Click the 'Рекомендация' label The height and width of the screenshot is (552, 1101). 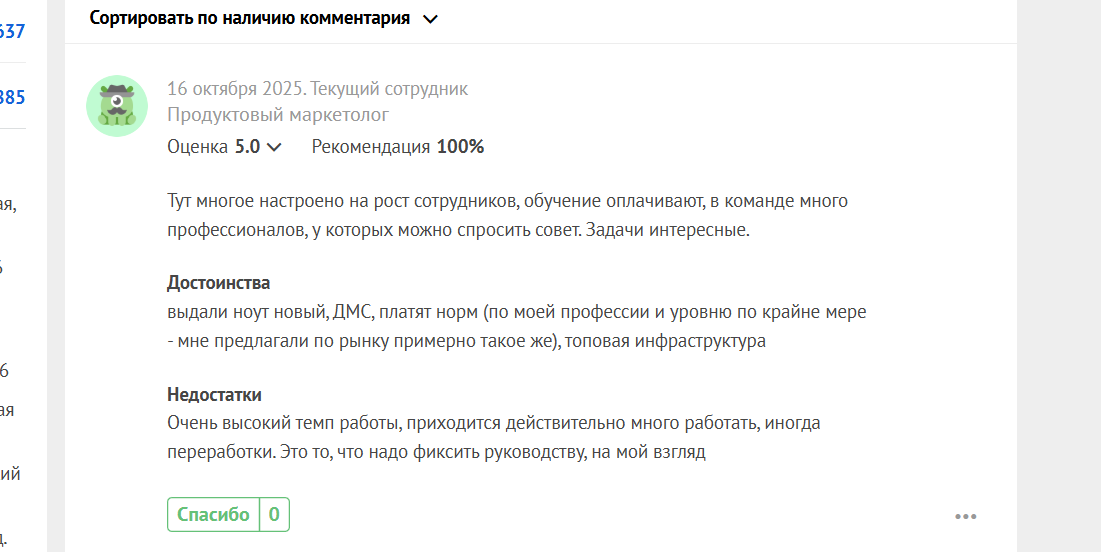click(370, 147)
